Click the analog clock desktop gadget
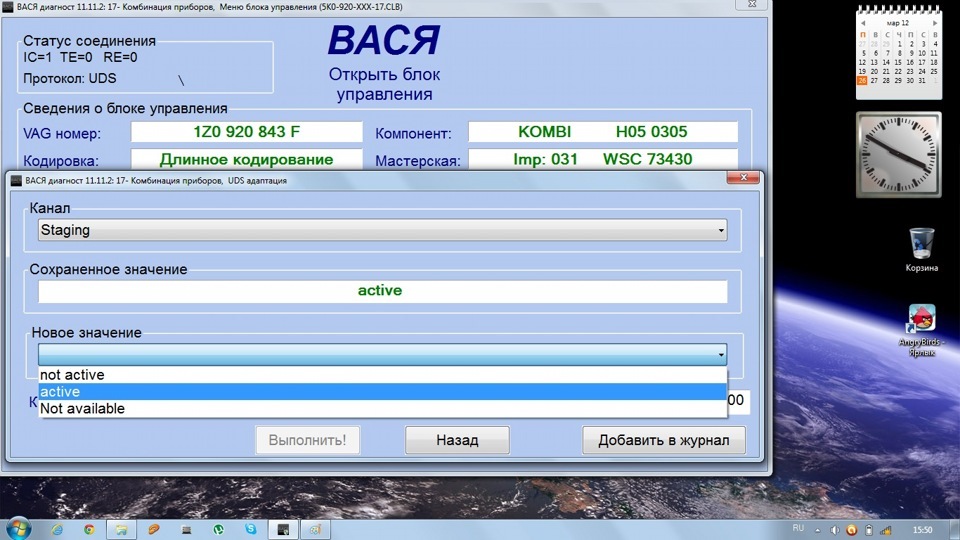960x540 pixels. point(898,154)
